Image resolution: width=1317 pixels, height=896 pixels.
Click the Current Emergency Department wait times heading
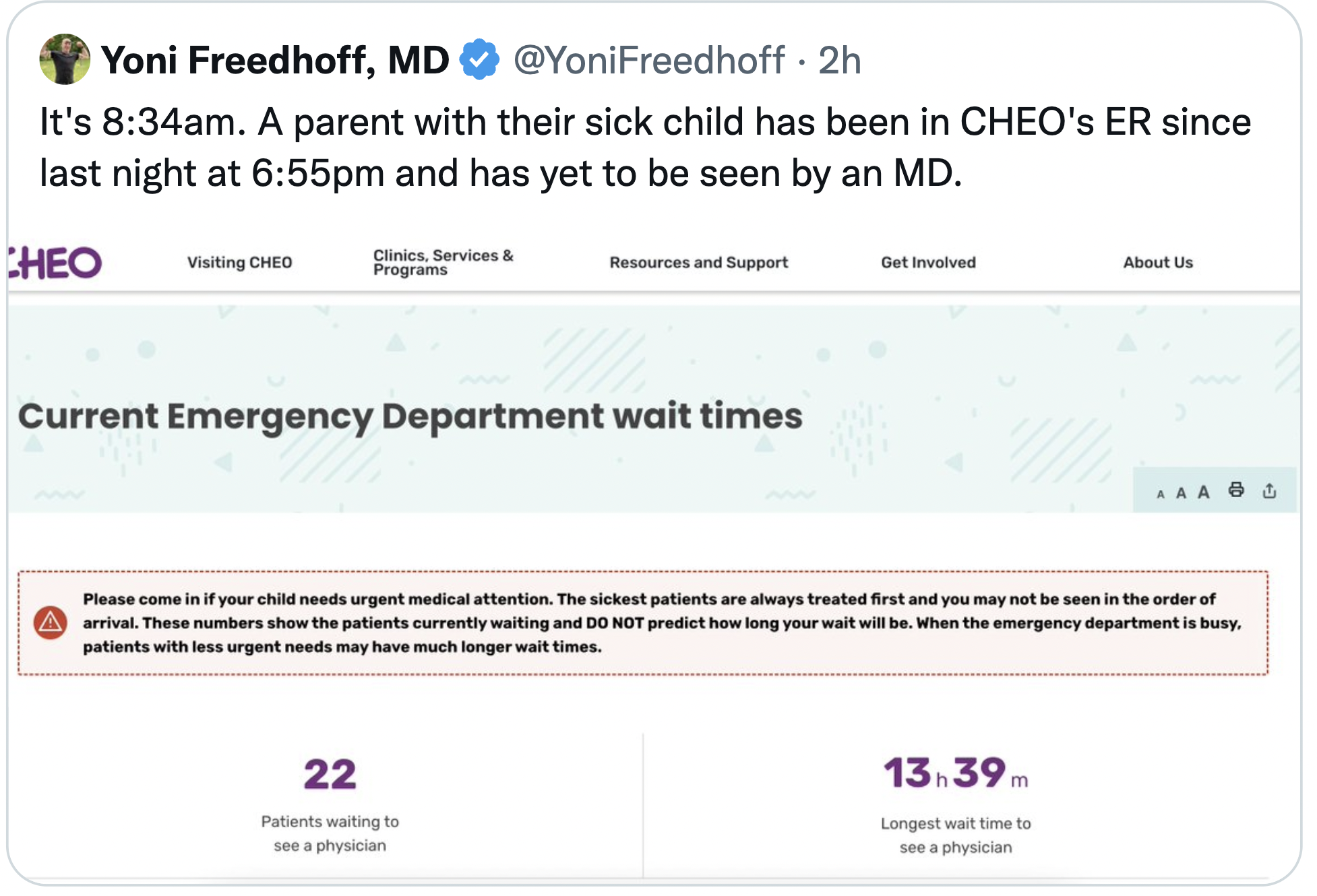coord(410,416)
